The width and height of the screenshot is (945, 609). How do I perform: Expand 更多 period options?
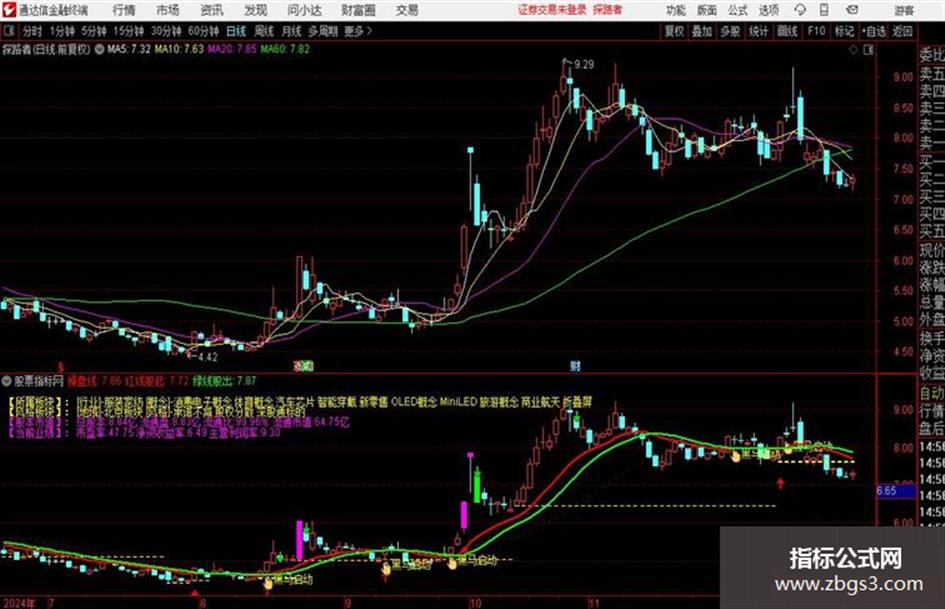[x=358, y=31]
